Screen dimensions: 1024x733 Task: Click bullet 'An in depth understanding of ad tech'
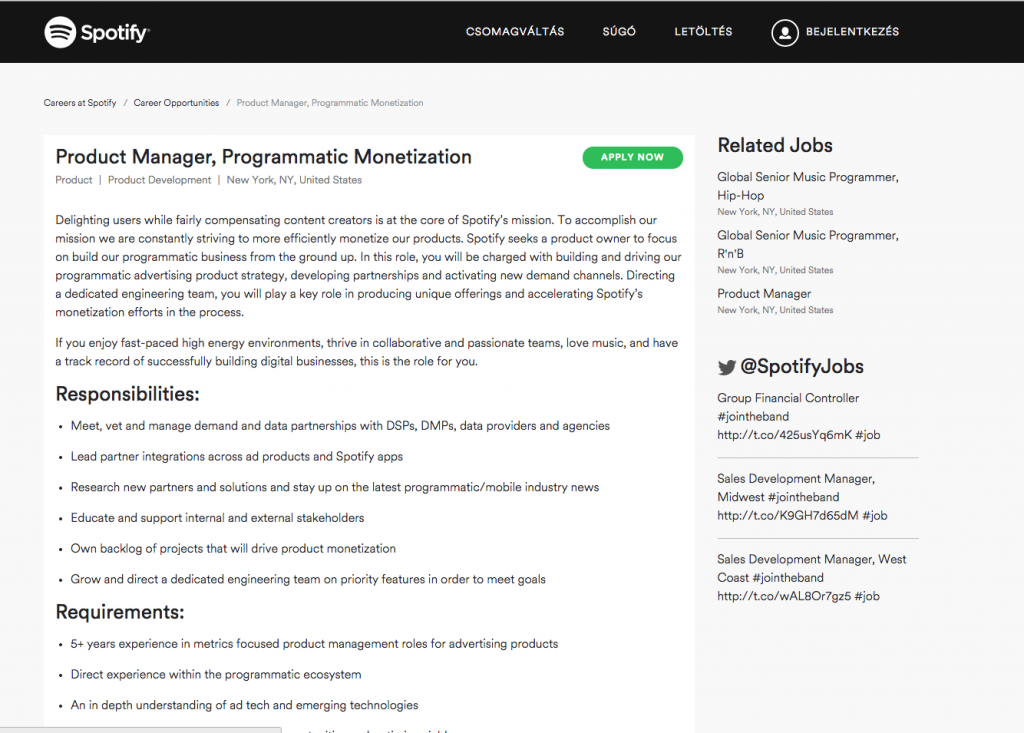click(x=244, y=706)
